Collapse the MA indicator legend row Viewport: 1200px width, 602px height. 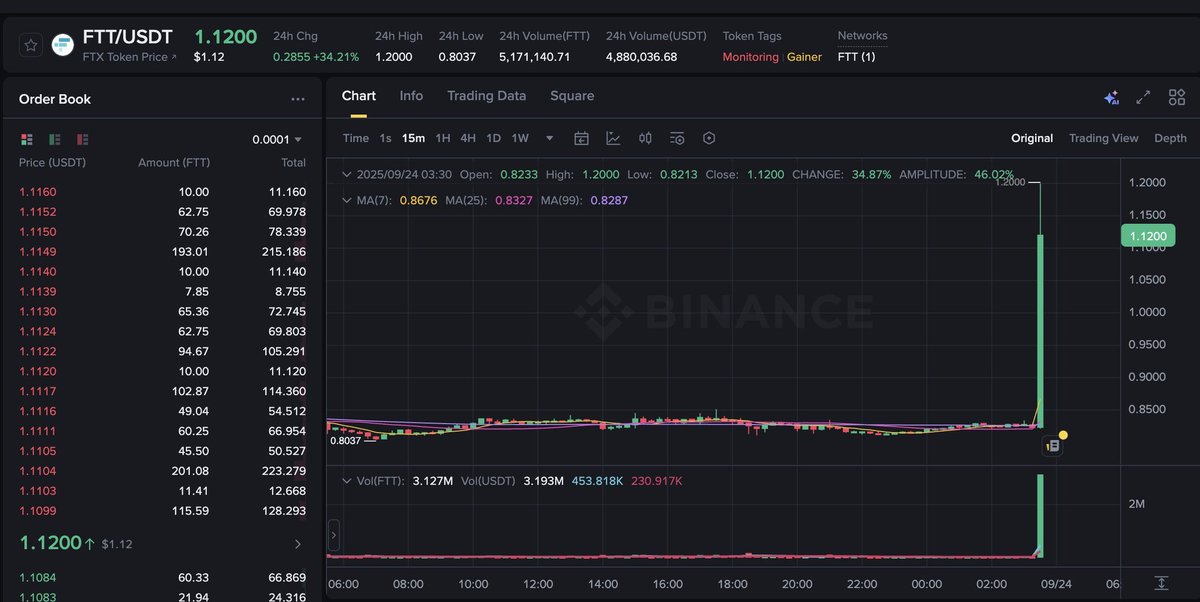point(347,200)
